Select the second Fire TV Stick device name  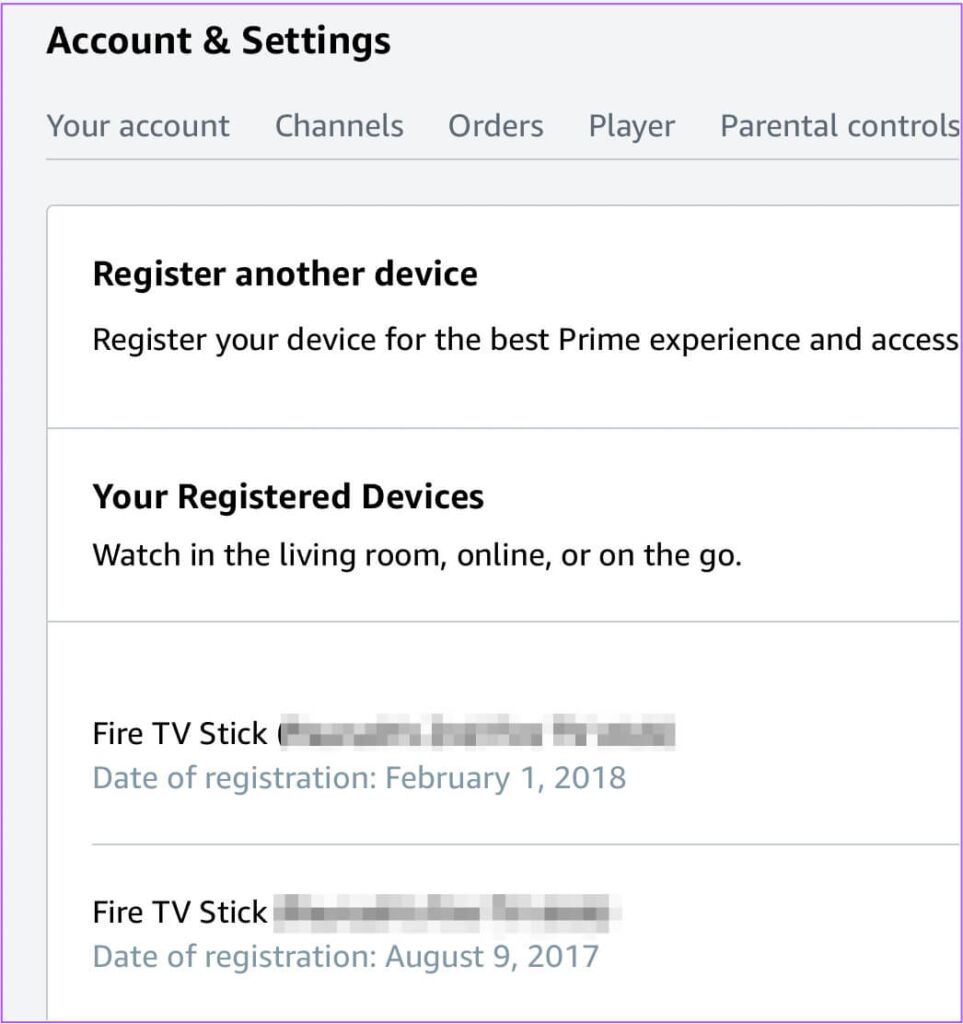click(178, 912)
